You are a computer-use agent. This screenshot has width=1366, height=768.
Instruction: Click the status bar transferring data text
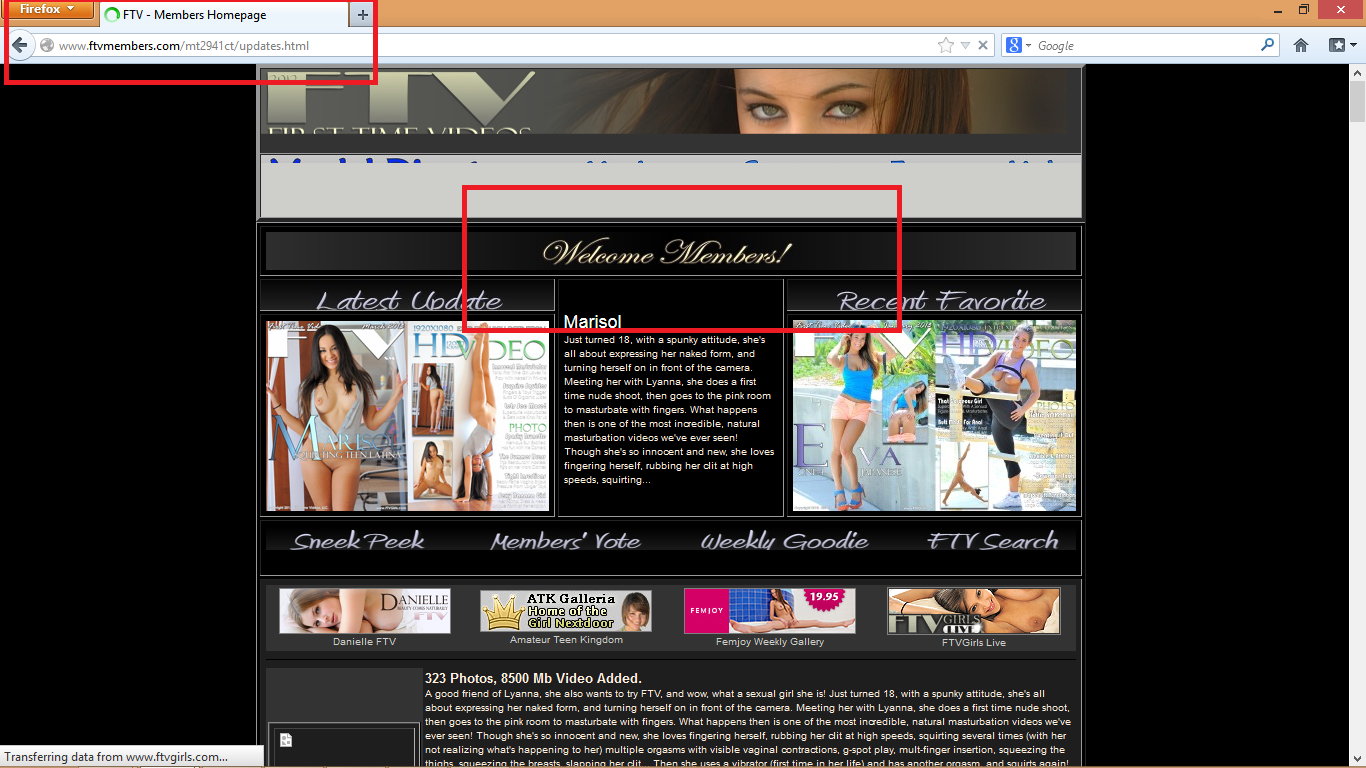click(115, 757)
